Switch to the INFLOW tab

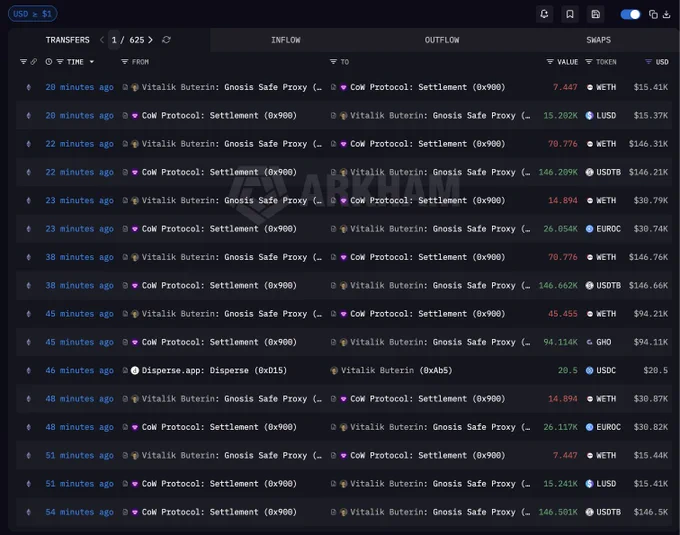(286, 40)
